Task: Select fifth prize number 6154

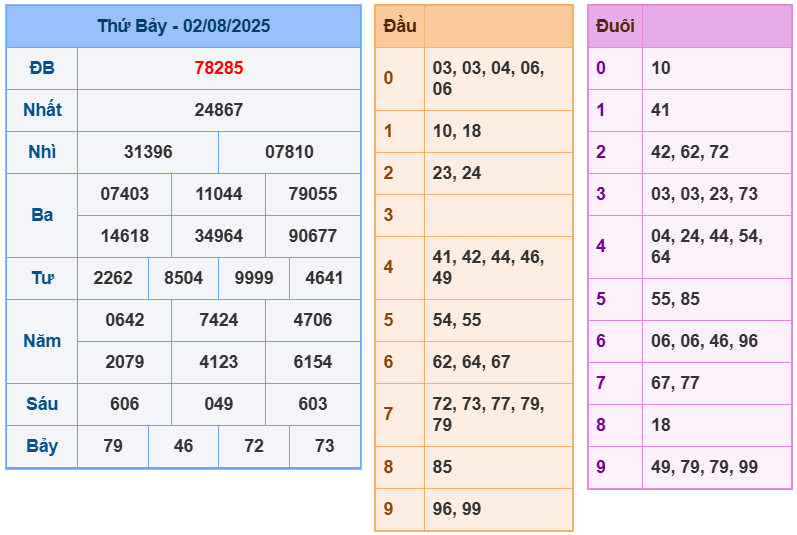Action: click(312, 362)
